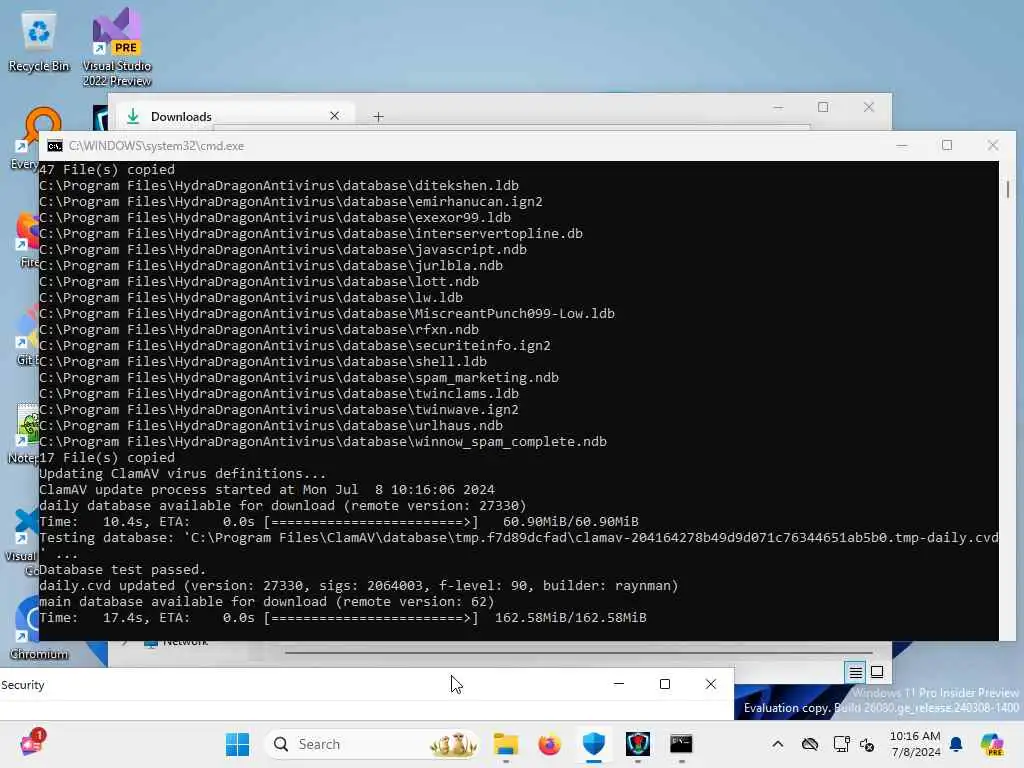Click the 60.90MiB download progress line

(339, 522)
